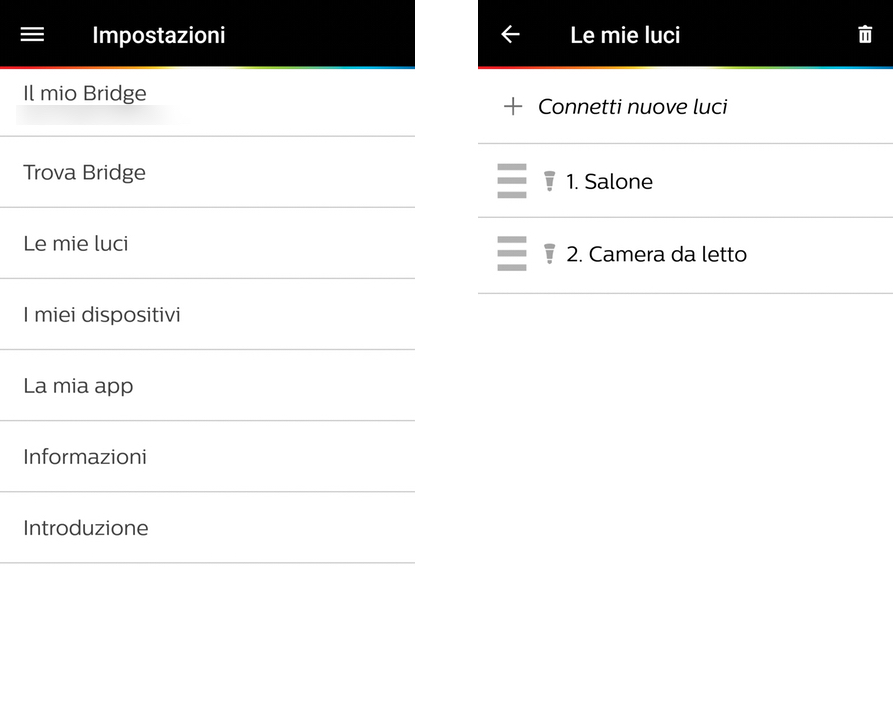This screenshot has height=711, width=893.
Task: Launch the Introduzione entry
Action: click(x=86, y=528)
